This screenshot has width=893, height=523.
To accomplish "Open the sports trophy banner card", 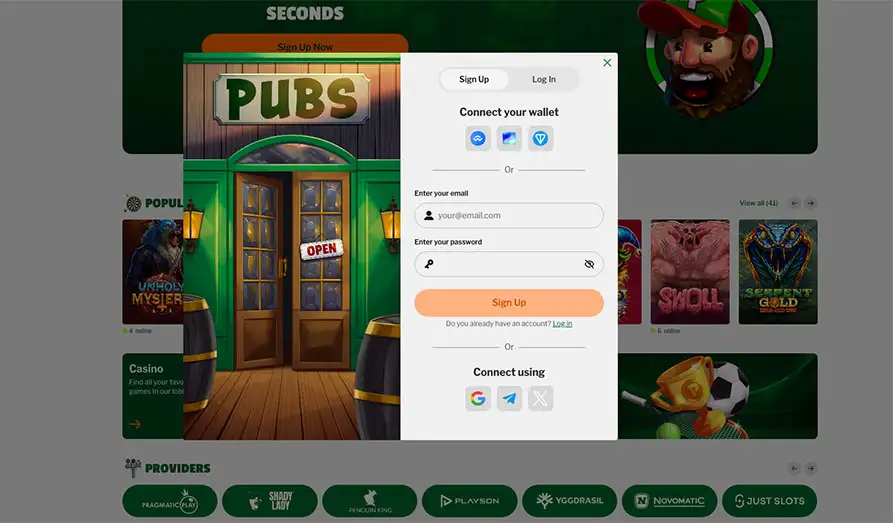I will click(718, 396).
